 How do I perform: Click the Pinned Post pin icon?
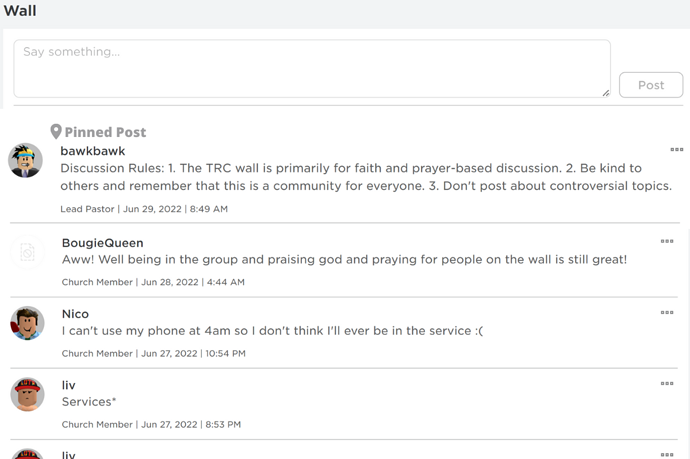click(x=56, y=132)
